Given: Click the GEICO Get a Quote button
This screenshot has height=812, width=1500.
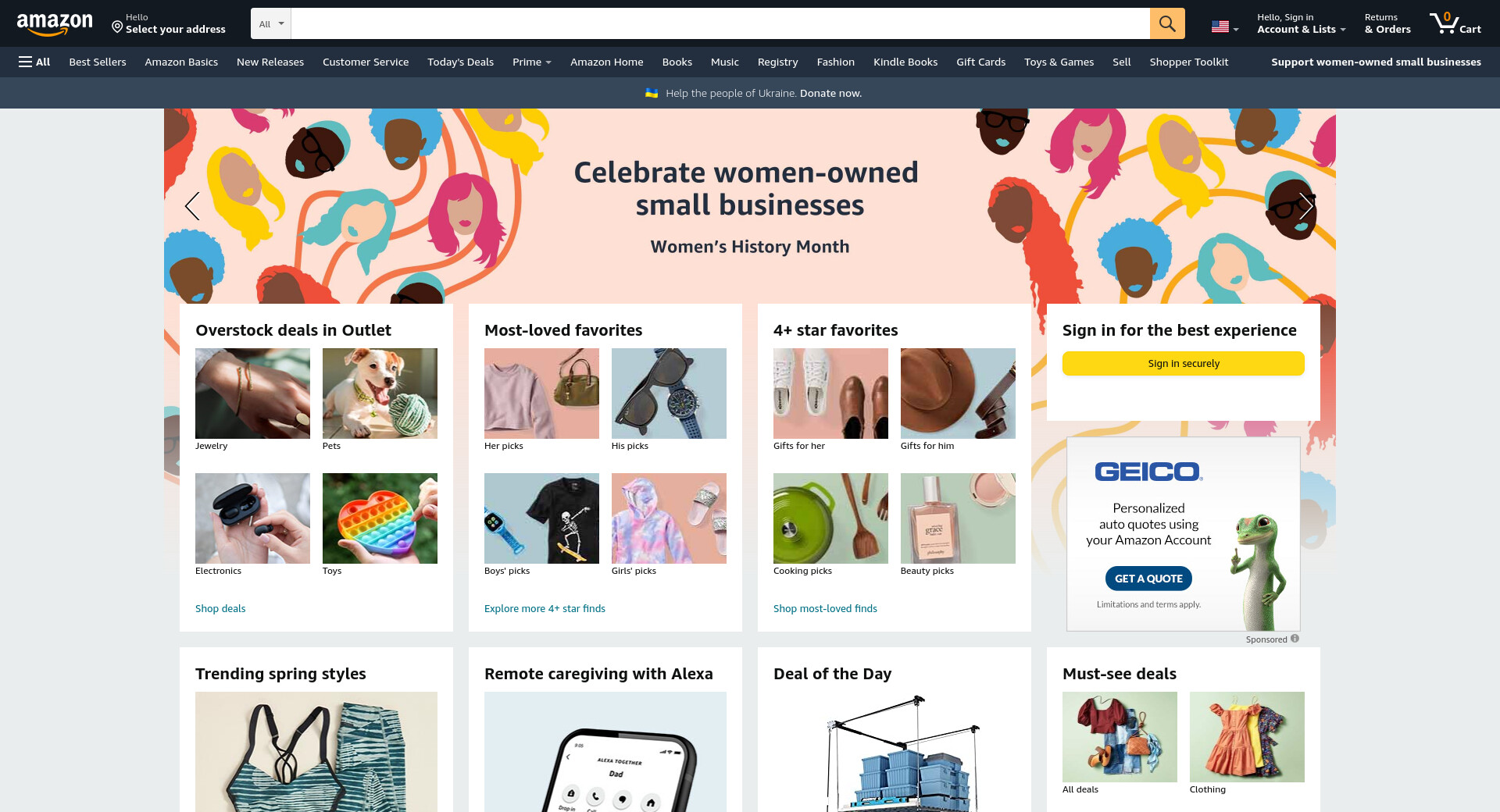Looking at the screenshot, I should pyautogui.click(x=1148, y=579).
